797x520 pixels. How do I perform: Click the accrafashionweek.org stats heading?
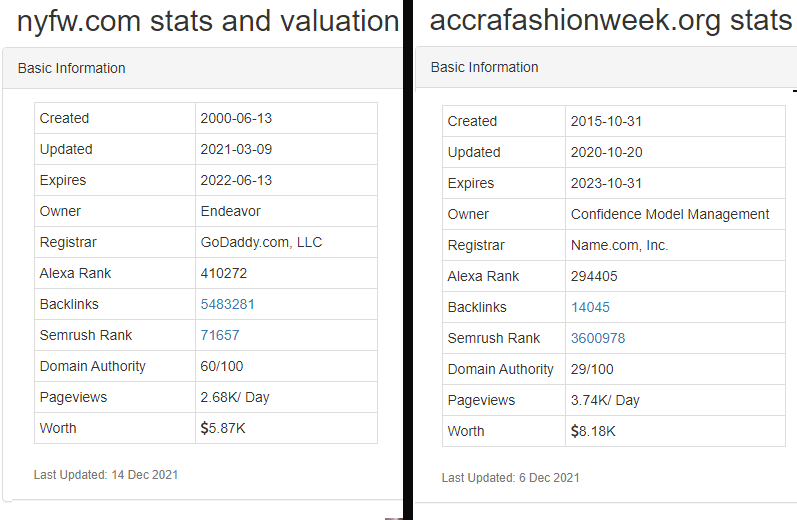tap(610, 20)
